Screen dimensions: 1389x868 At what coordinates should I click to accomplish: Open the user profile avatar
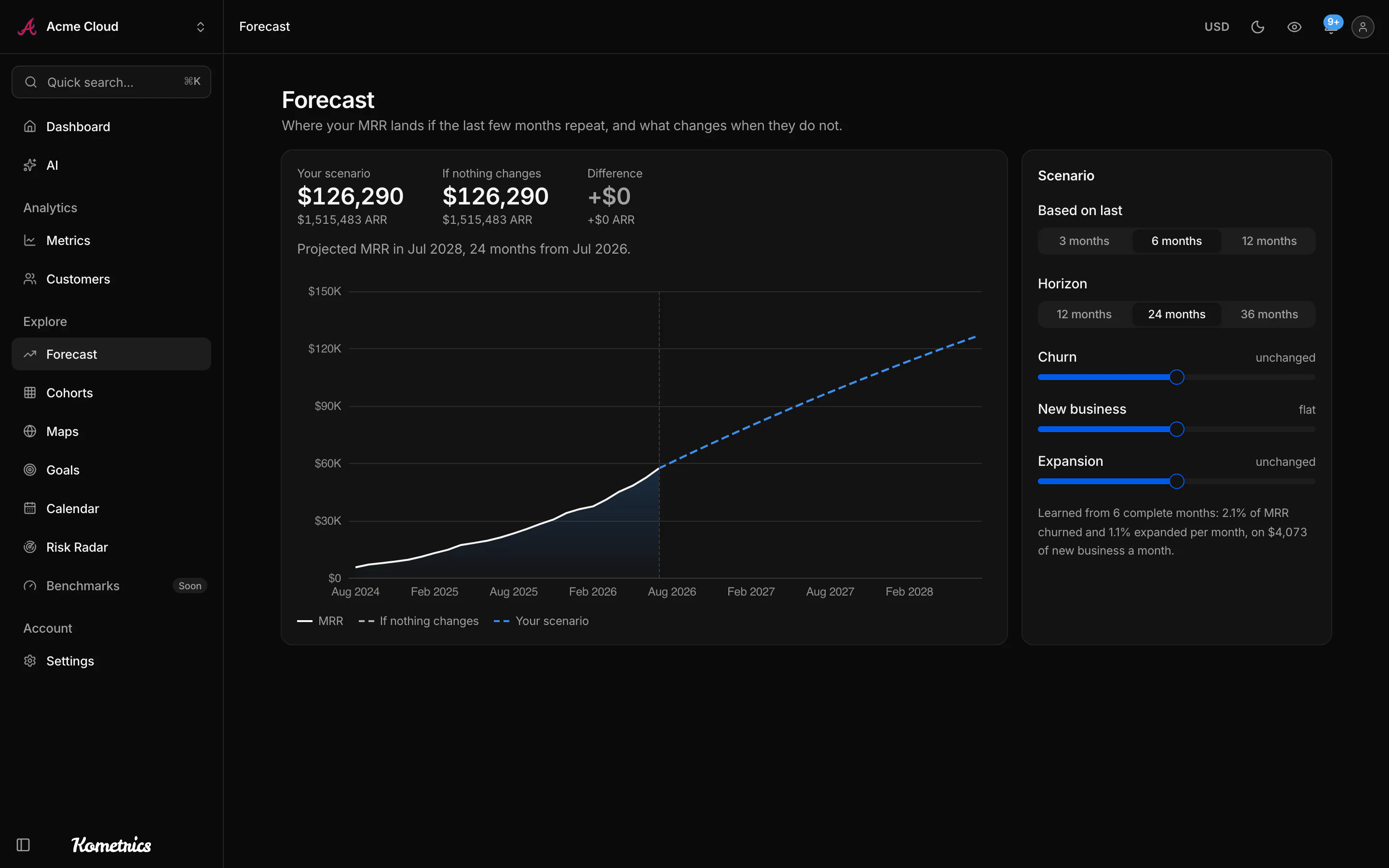[1362, 27]
